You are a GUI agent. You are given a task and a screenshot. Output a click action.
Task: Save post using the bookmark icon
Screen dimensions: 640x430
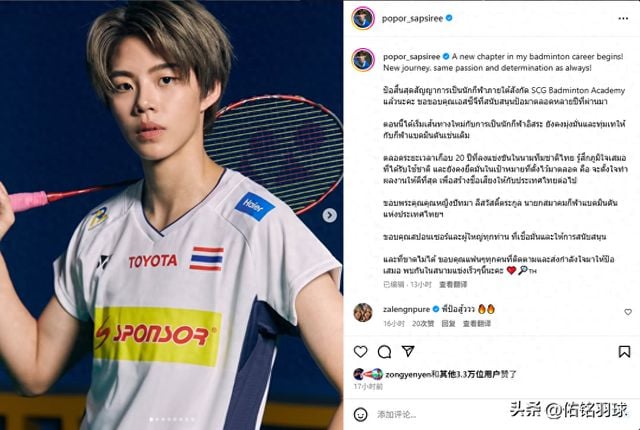click(x=624, y=351)
